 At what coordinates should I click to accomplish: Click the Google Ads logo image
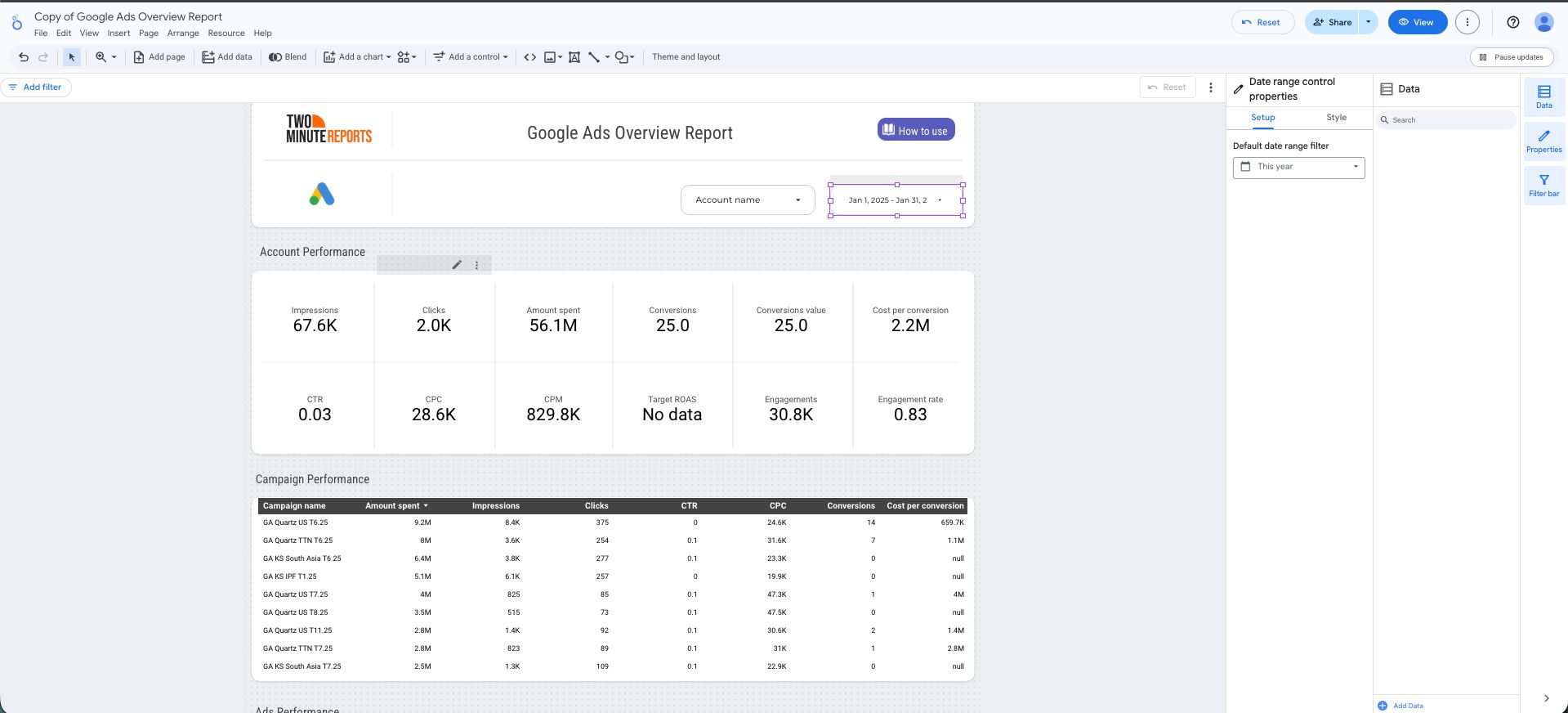[x=322, y=195]
